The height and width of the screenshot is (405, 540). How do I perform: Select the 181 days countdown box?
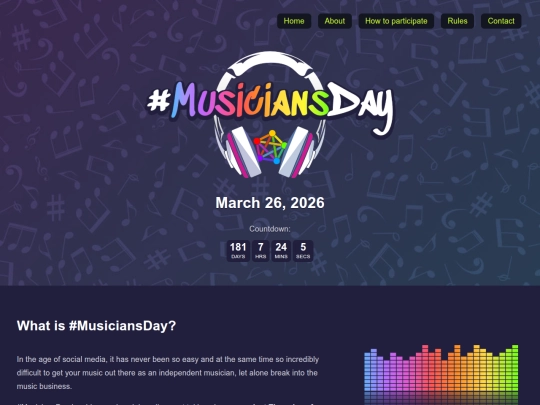[238, 251]
